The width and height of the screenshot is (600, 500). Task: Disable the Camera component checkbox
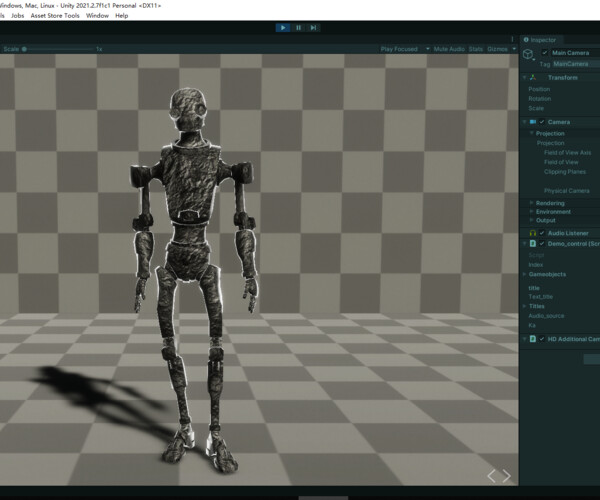[542, 122]
